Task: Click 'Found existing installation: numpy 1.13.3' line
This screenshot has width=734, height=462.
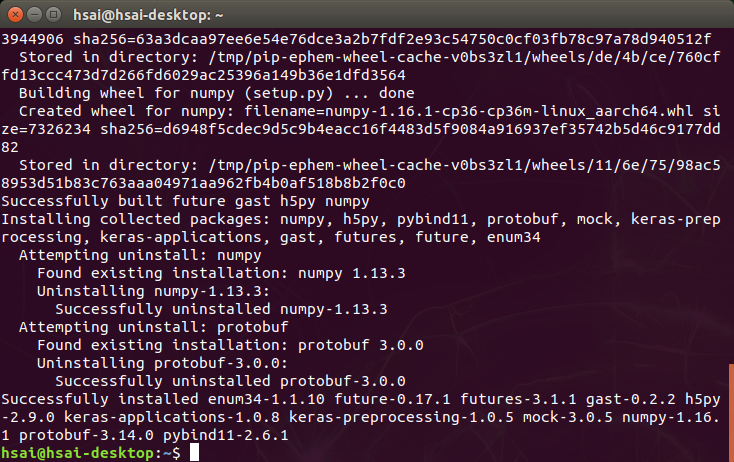Action: pos(221,273)
